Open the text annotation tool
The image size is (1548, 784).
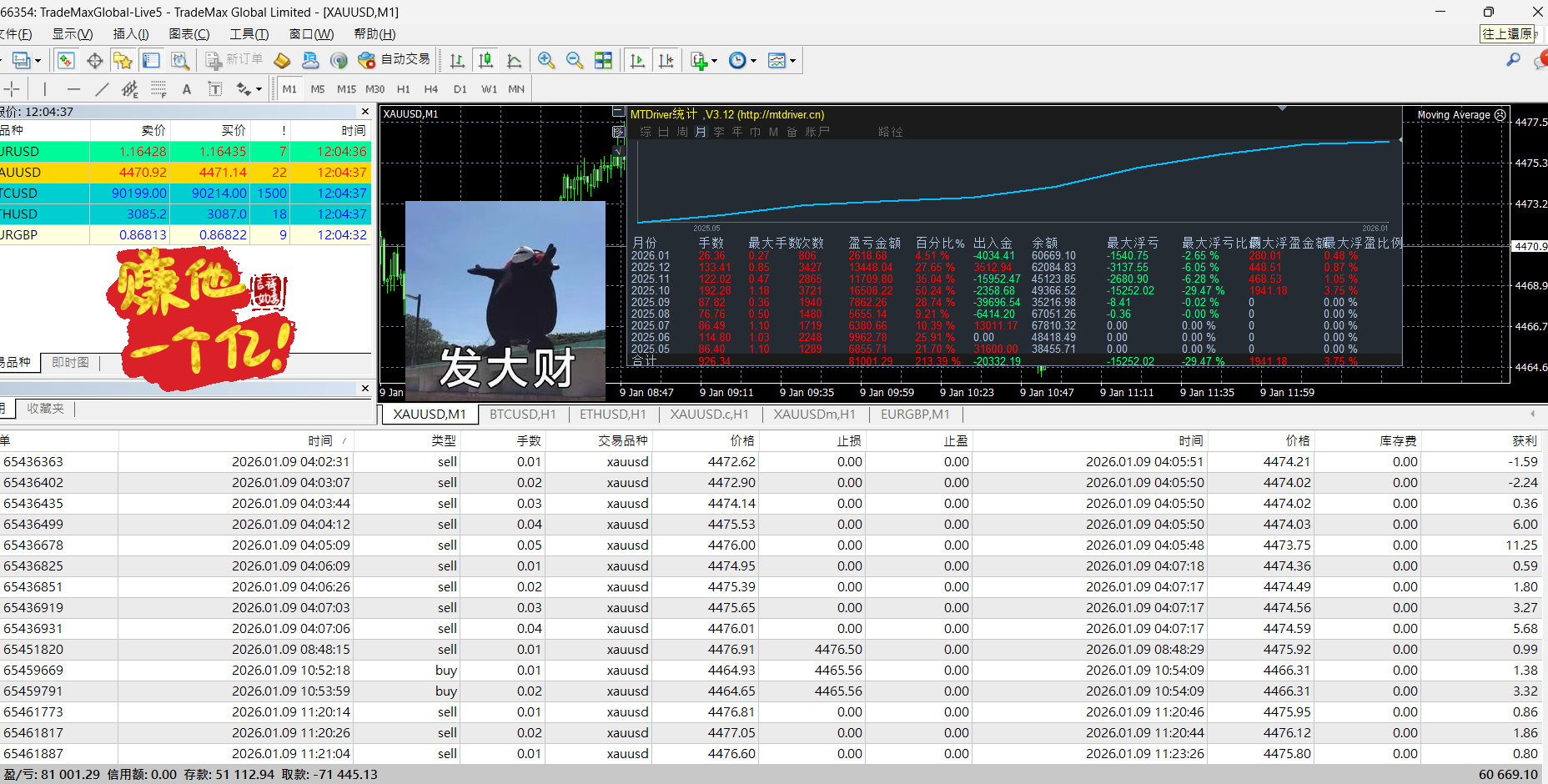[187, 88]
